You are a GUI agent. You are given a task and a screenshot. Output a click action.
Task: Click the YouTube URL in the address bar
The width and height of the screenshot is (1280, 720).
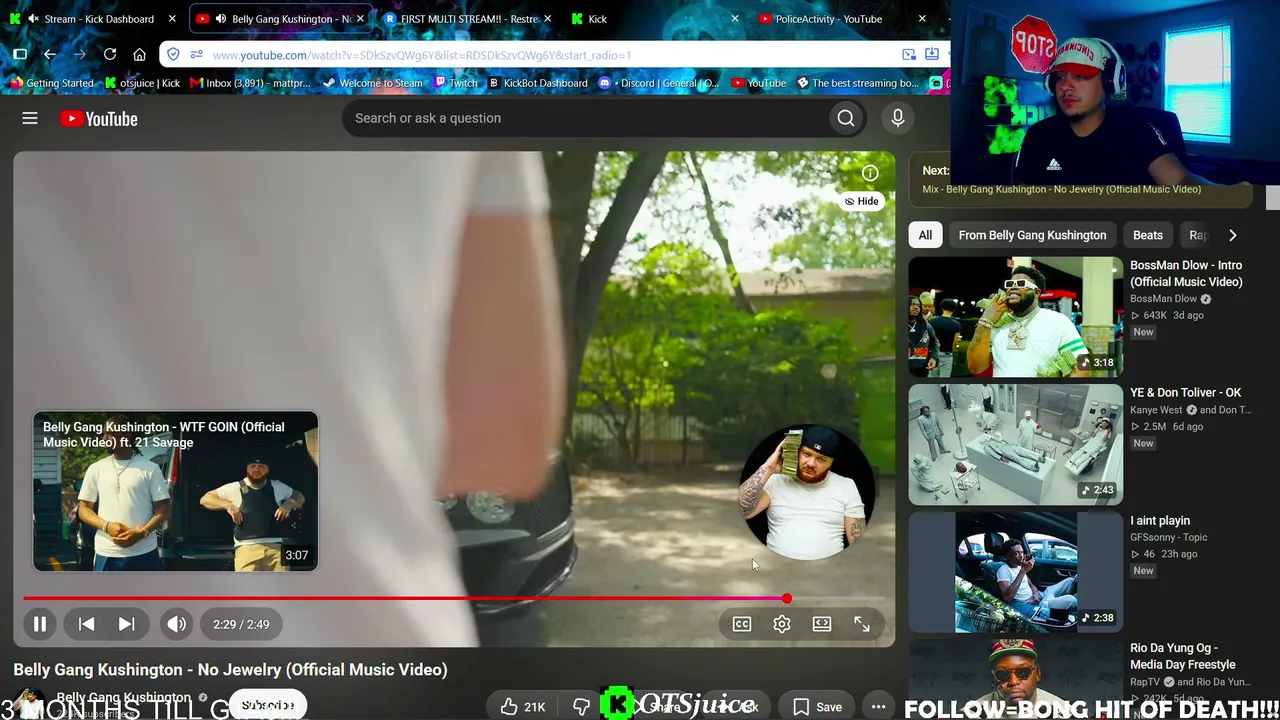tap(422, 55)
